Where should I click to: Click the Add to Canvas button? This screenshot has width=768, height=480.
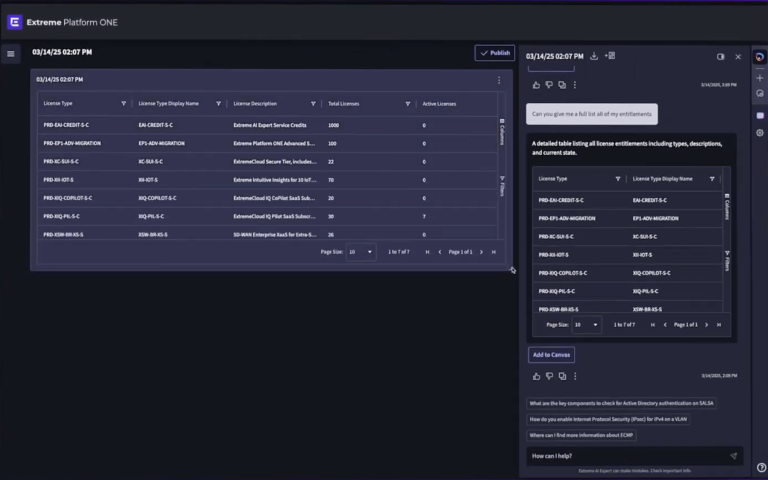pyautogui.click(x=552, y=355)
